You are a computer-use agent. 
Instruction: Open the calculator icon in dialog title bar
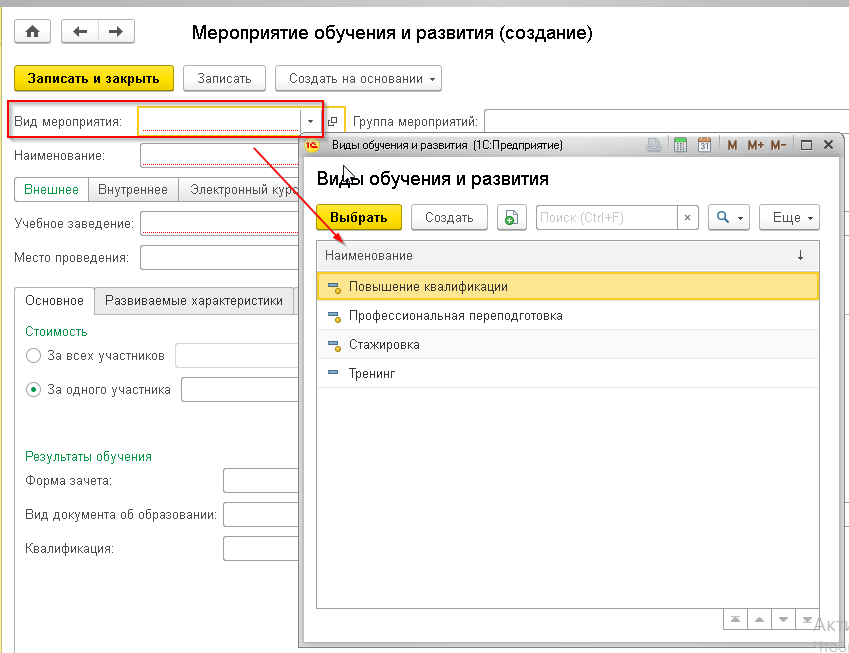[x=680, y=145]
